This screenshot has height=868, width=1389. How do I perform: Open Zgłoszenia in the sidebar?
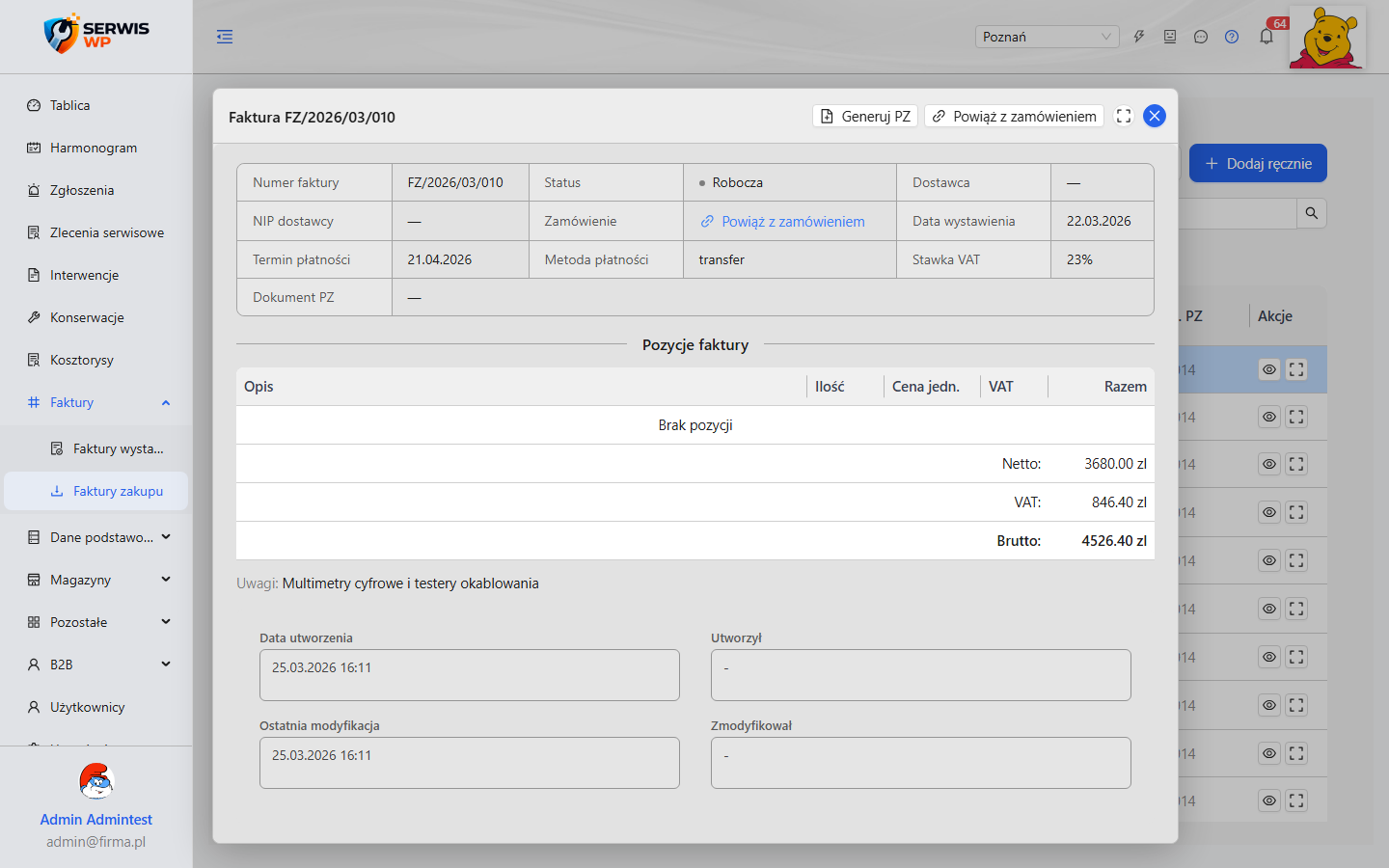(x=96, y=190)
